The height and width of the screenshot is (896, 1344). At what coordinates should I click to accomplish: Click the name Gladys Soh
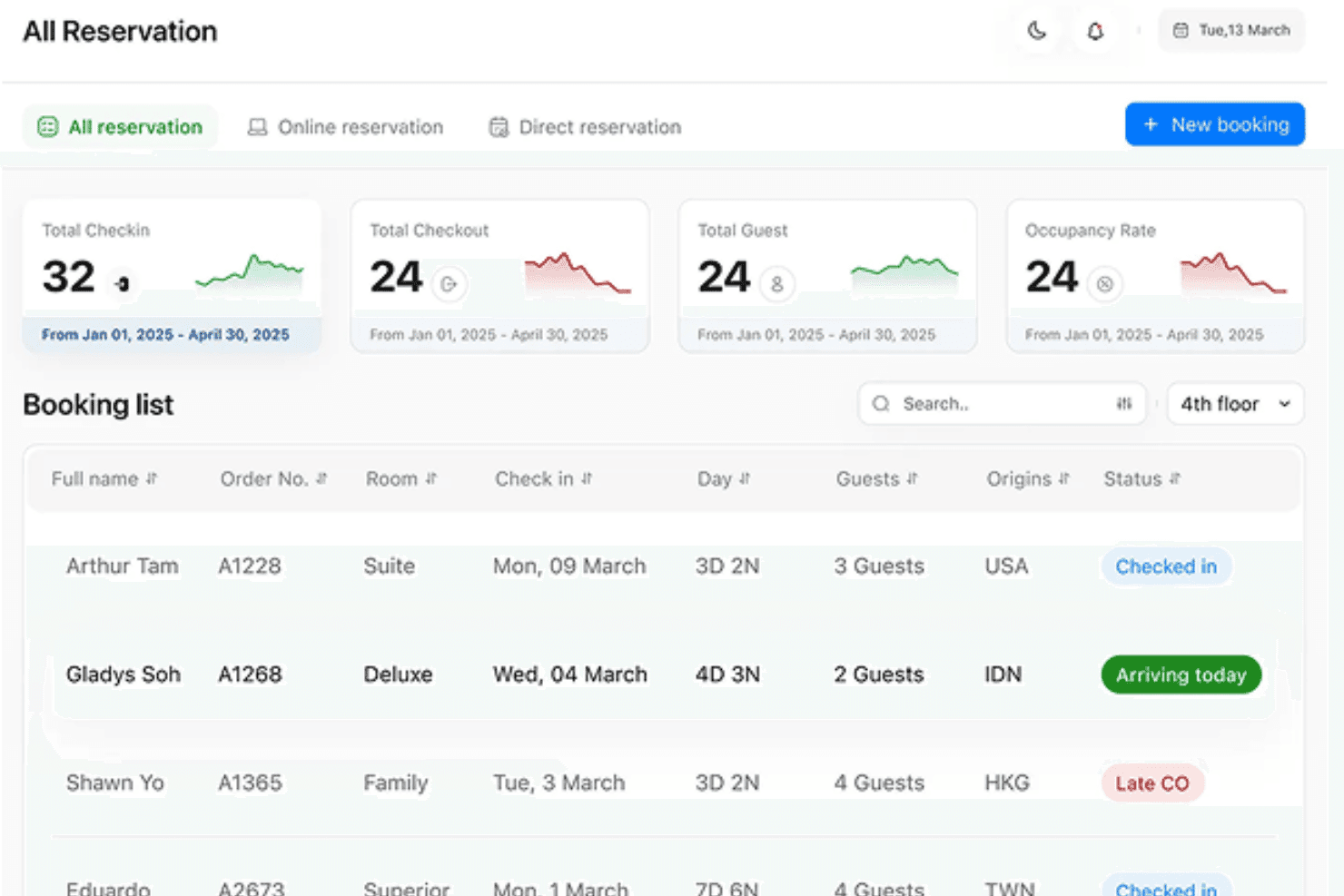[x=124, y=674]
